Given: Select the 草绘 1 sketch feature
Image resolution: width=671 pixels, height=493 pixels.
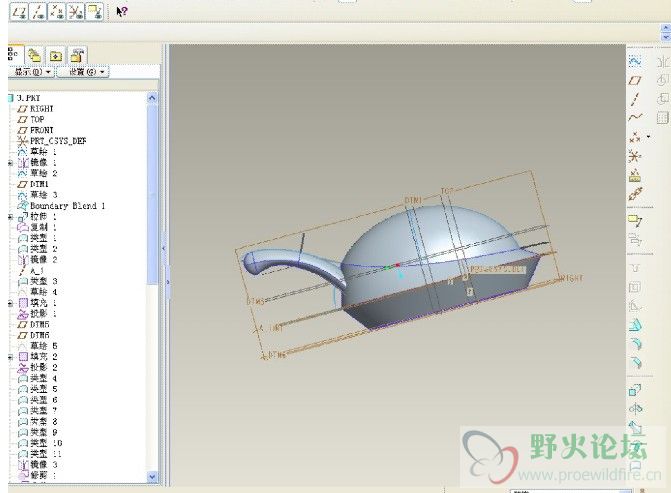Looking at the screenshot, I should point(37,151).
